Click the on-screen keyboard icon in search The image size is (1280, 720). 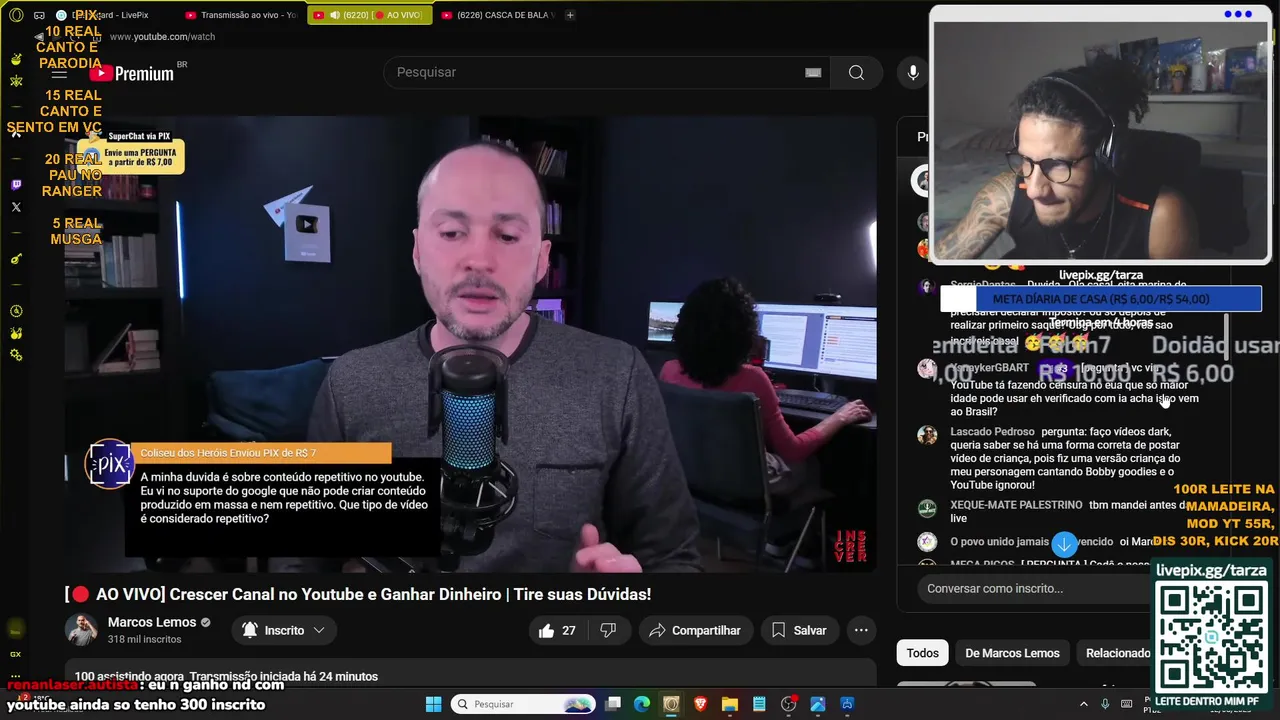[x=813, y=72]
